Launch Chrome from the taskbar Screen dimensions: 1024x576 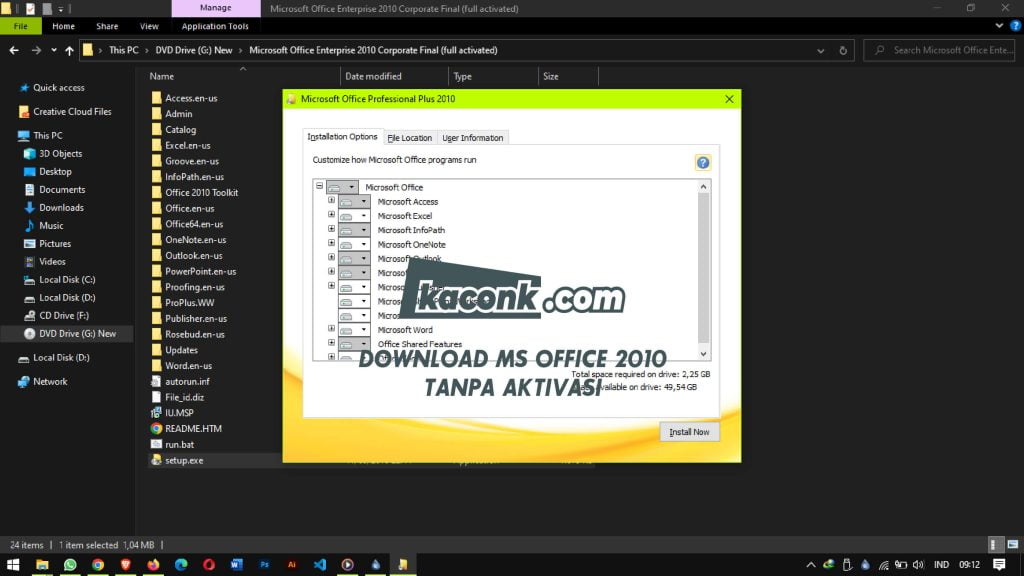(x=98, y=564)
